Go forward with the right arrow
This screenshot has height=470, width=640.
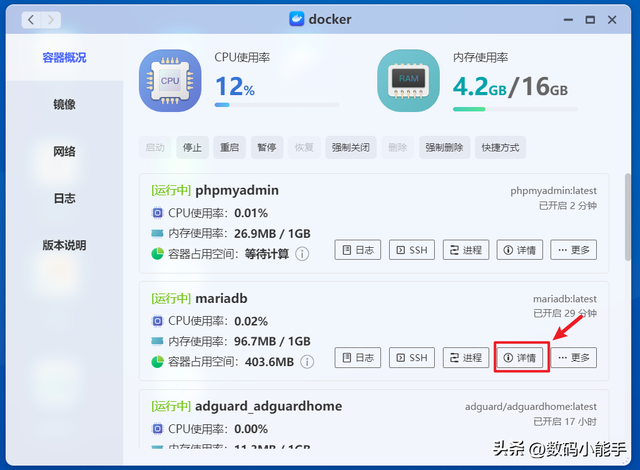point(51,20)
